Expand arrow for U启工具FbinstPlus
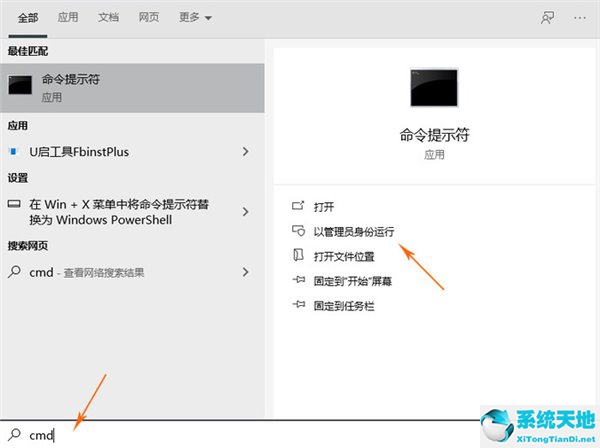600x448 pixels. (246, 152)
